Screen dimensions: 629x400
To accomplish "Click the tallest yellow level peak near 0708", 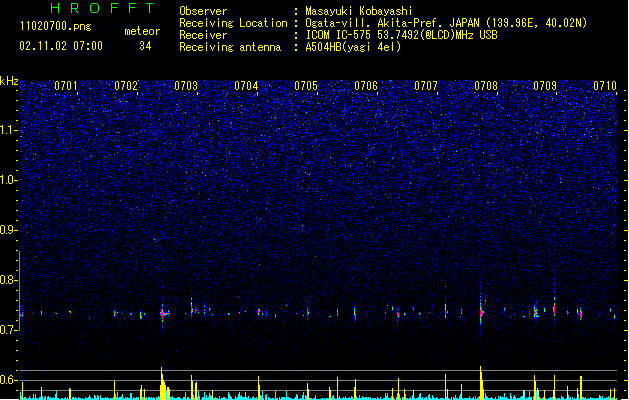I will (x=481, y=381).
